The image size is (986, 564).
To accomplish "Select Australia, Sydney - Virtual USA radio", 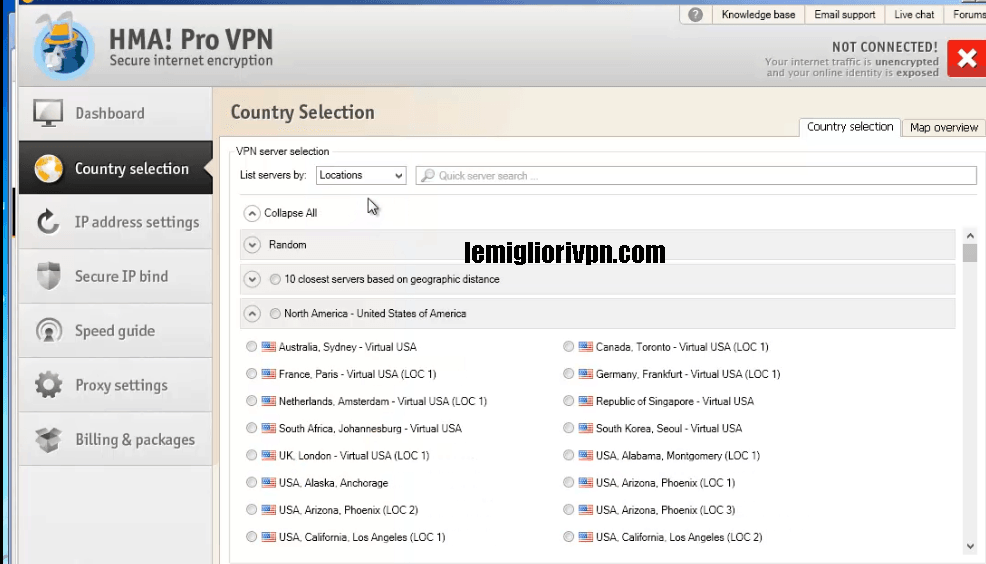I will 252,346.
